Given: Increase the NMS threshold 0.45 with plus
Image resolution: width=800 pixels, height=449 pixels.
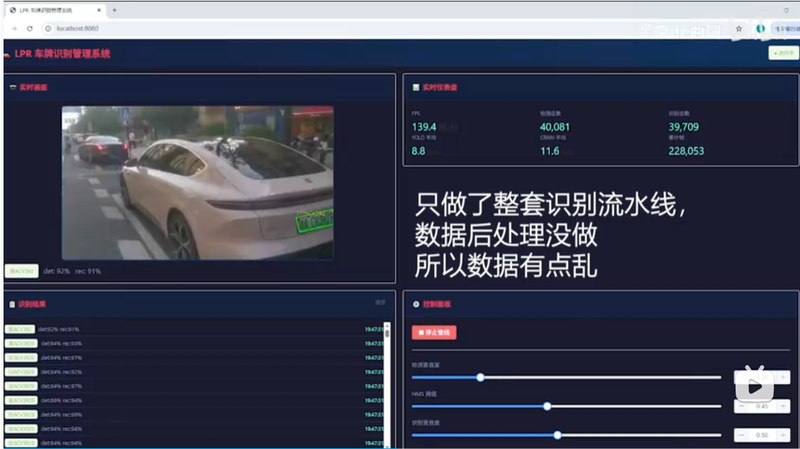Looking at the screenshot, I should click(783, 407).
